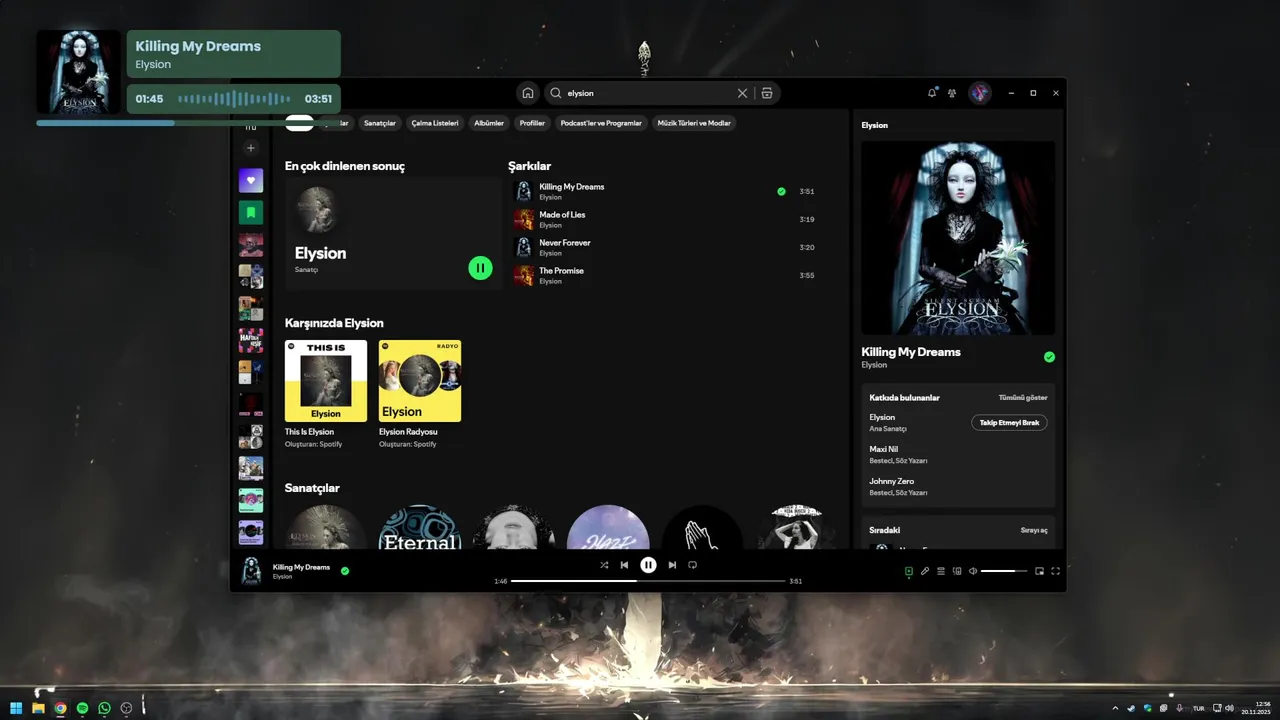Select the Profiller filter chip
Screen dimensions: 1280x720
click(x=532, y=123)
